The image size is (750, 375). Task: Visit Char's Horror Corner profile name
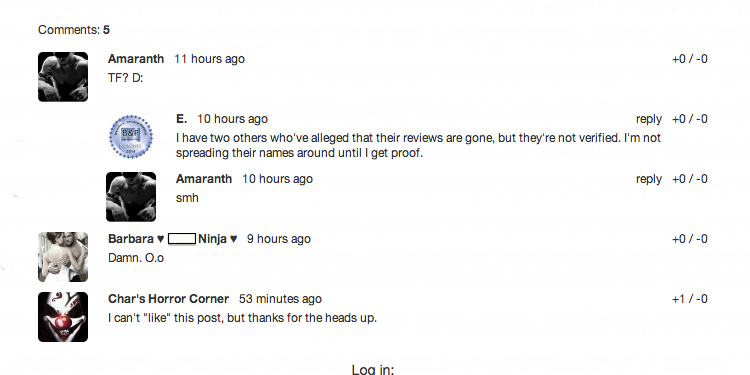[168, 299]
